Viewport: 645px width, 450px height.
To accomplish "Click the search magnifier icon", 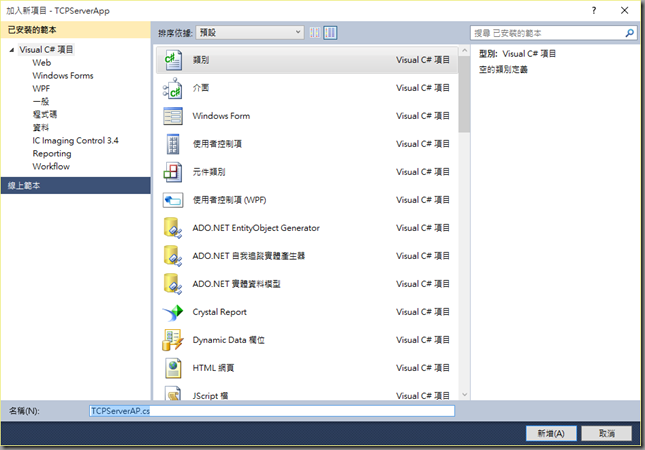I will tap(629, 33).
